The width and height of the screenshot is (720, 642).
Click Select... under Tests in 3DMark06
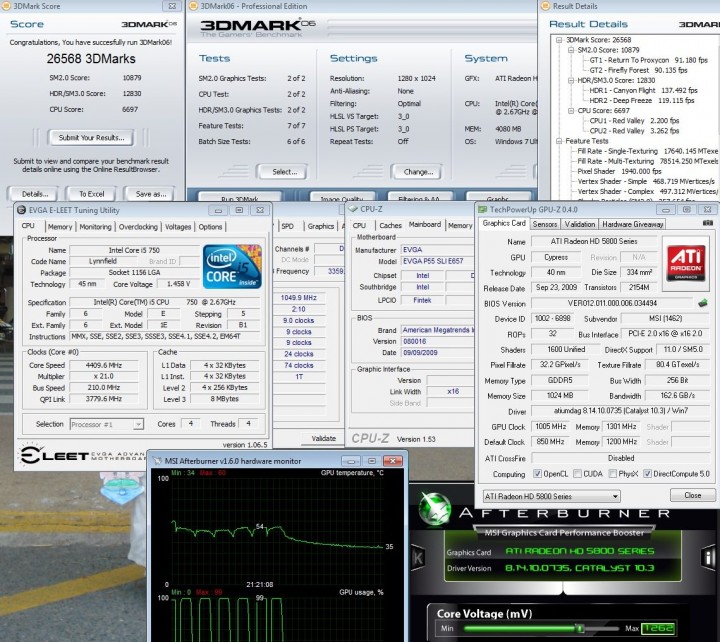click(x=283, y=172)
